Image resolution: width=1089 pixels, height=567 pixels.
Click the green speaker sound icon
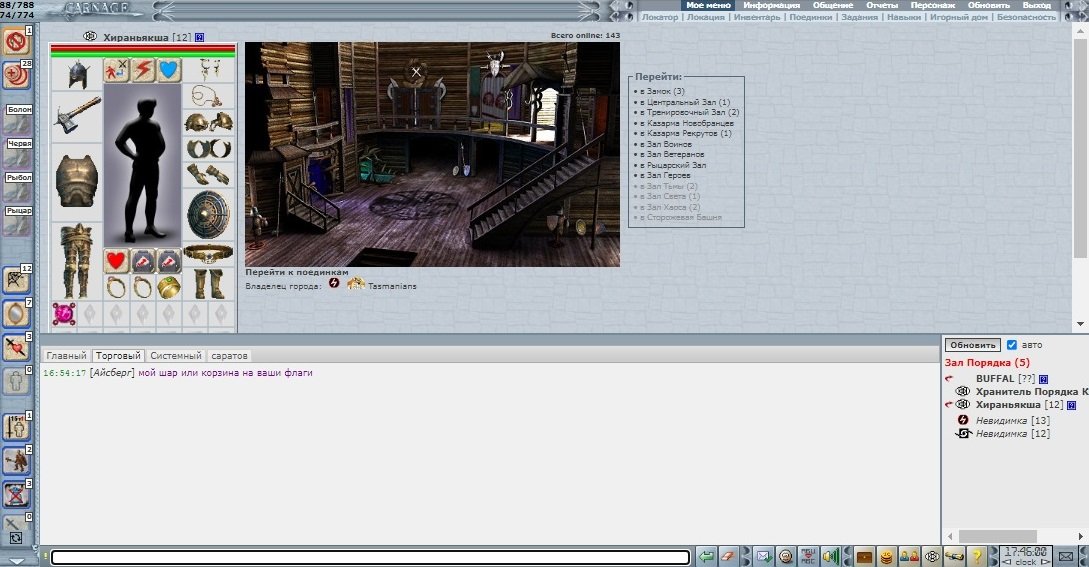(x=830, y=556)
